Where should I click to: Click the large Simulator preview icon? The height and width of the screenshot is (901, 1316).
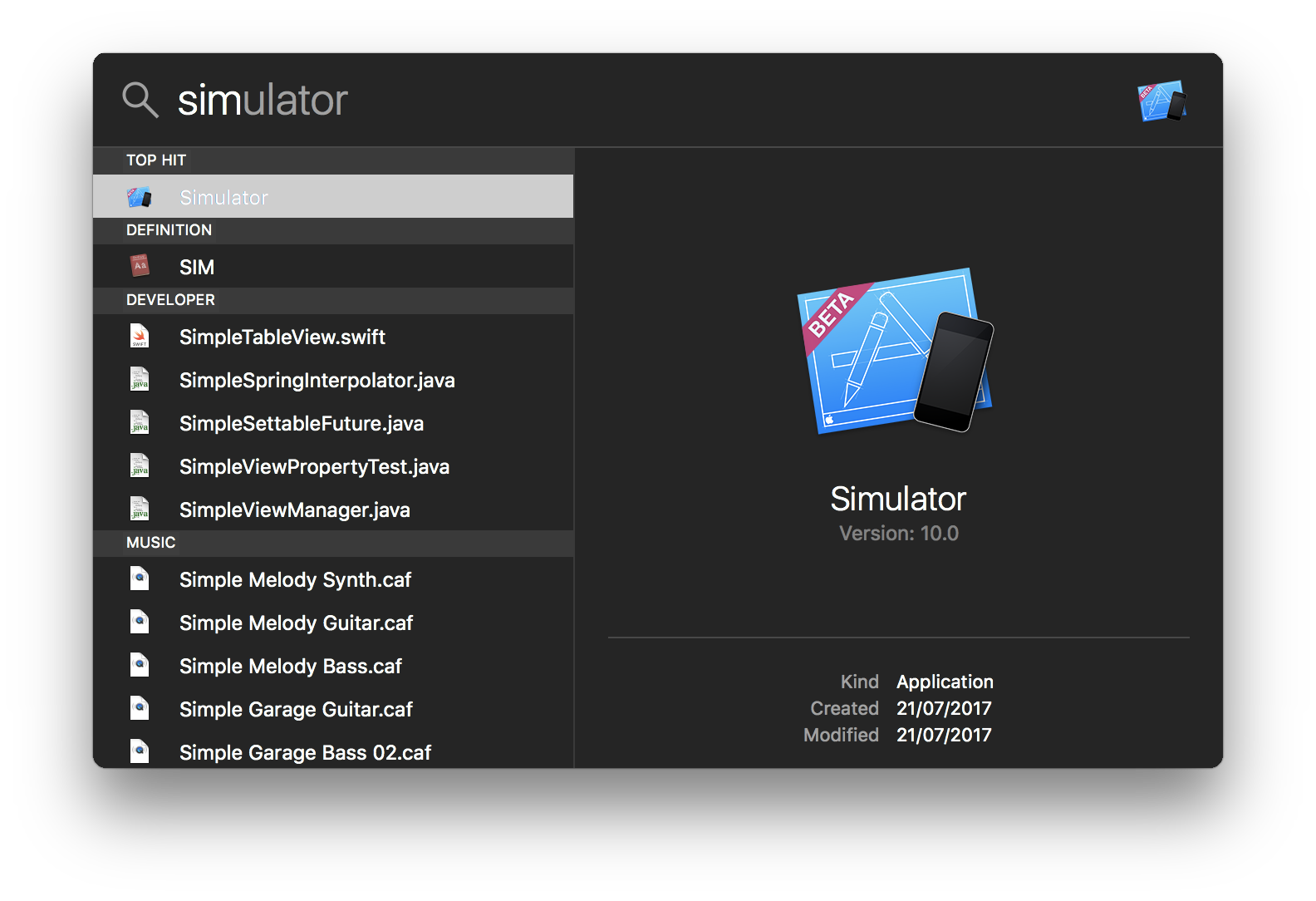coord(896,350)
